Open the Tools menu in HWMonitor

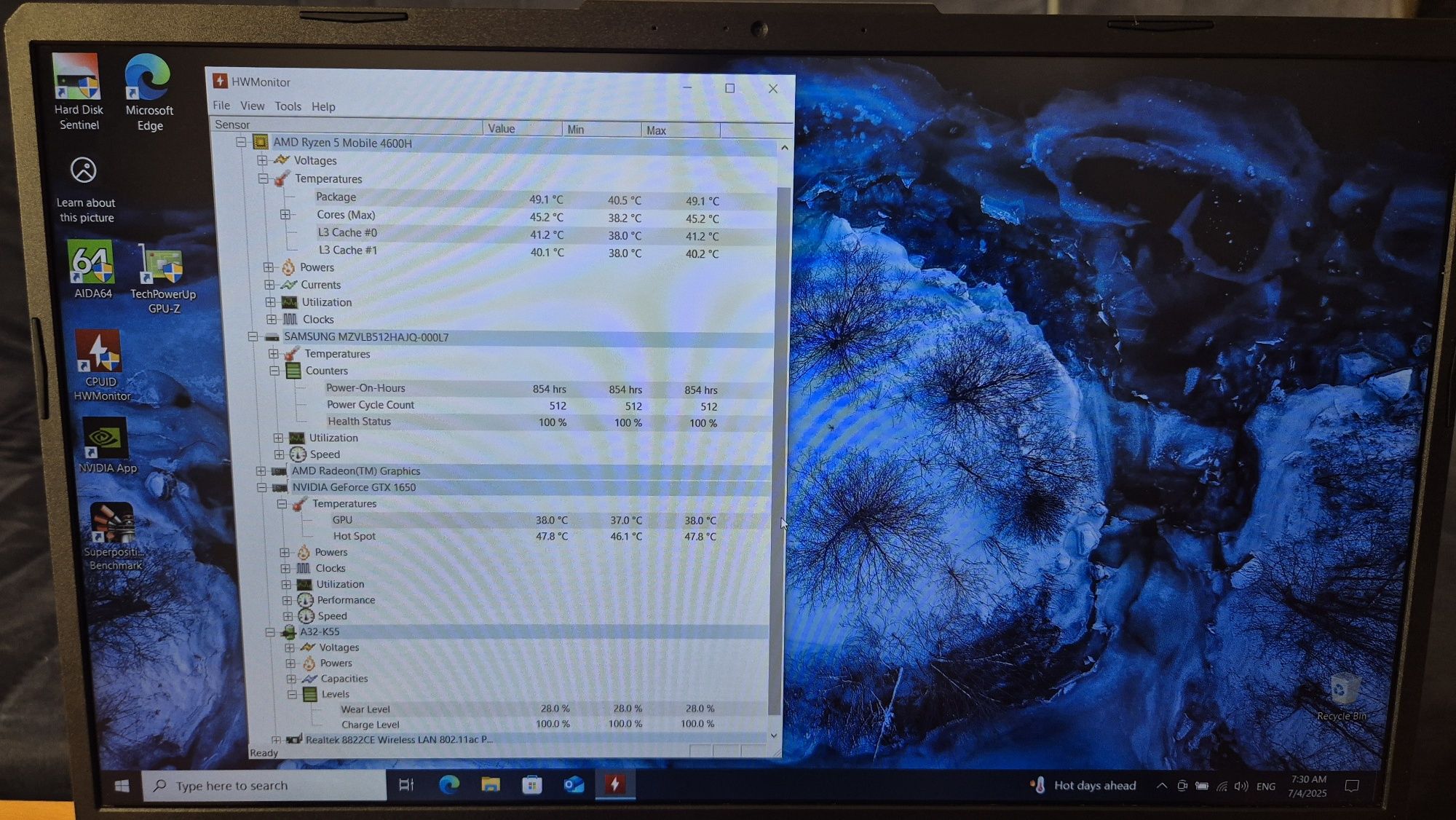288,106
